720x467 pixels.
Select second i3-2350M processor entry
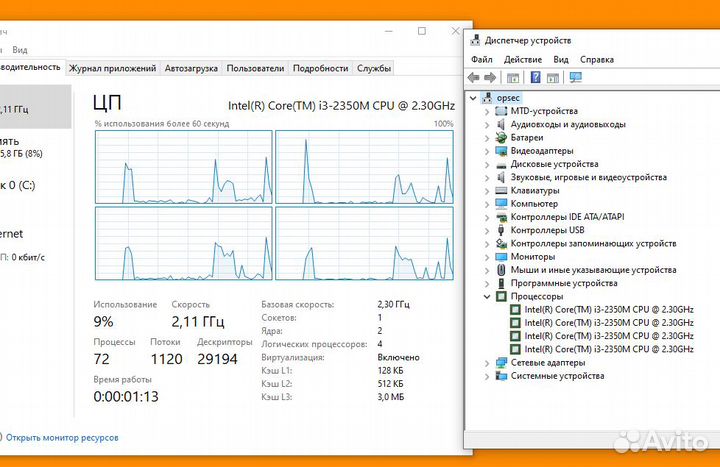click(x=609, y=323)
